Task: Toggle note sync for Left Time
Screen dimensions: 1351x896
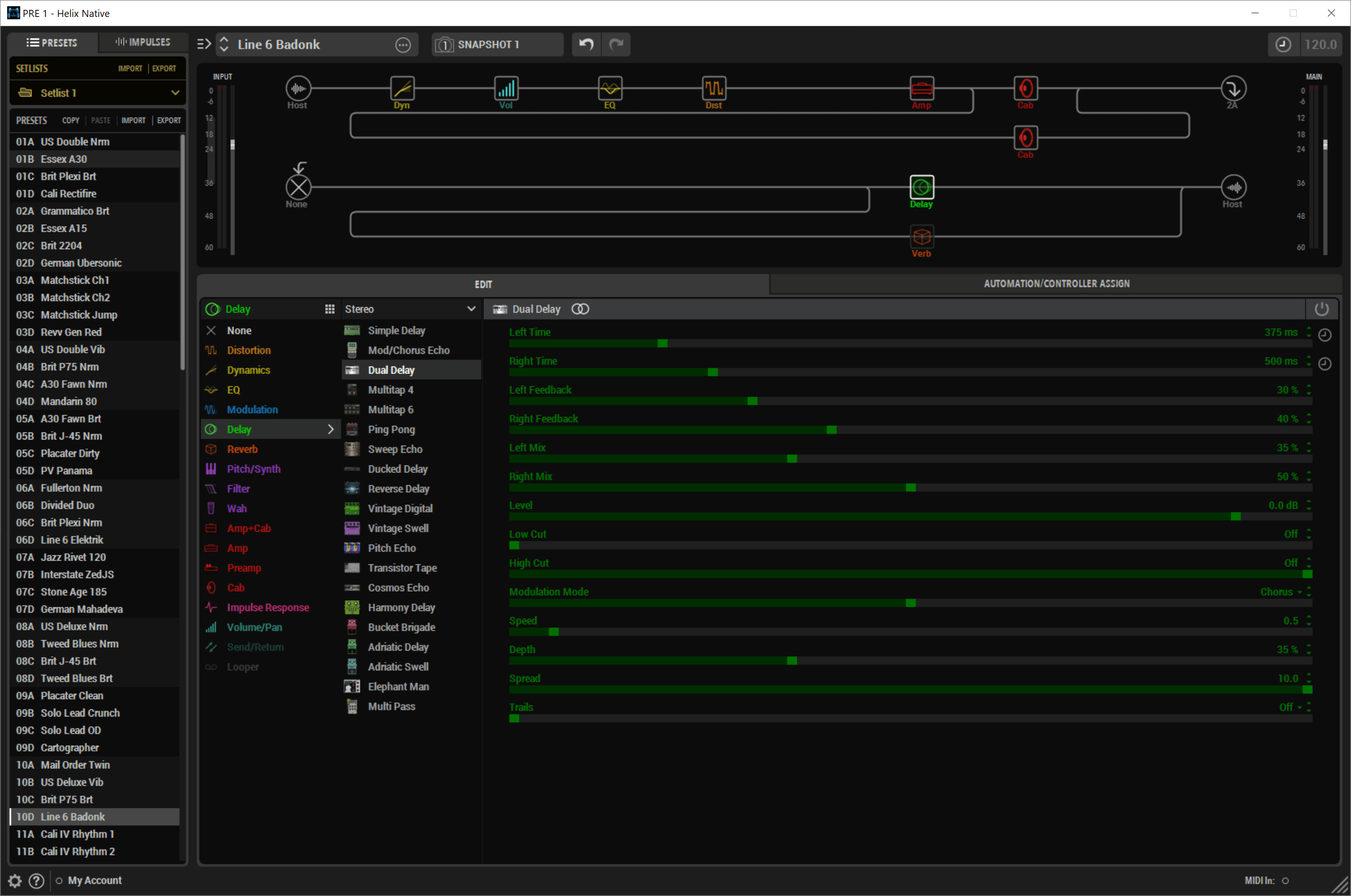Action: coord(1325,335)
